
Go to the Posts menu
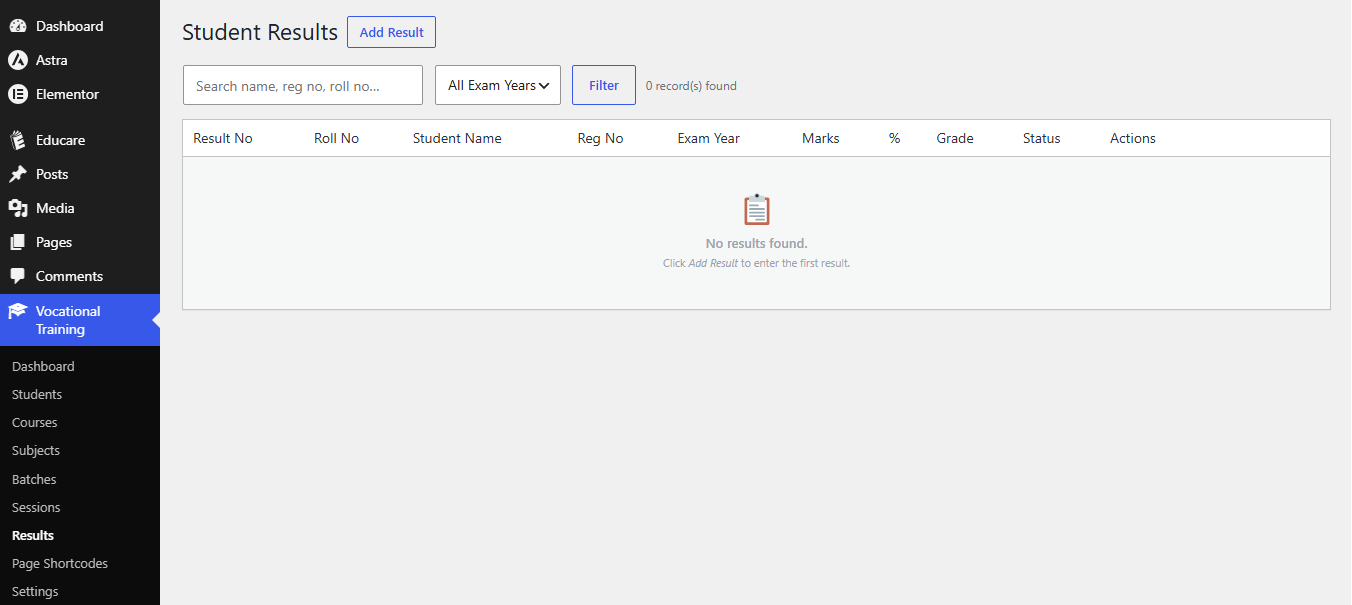80,174
